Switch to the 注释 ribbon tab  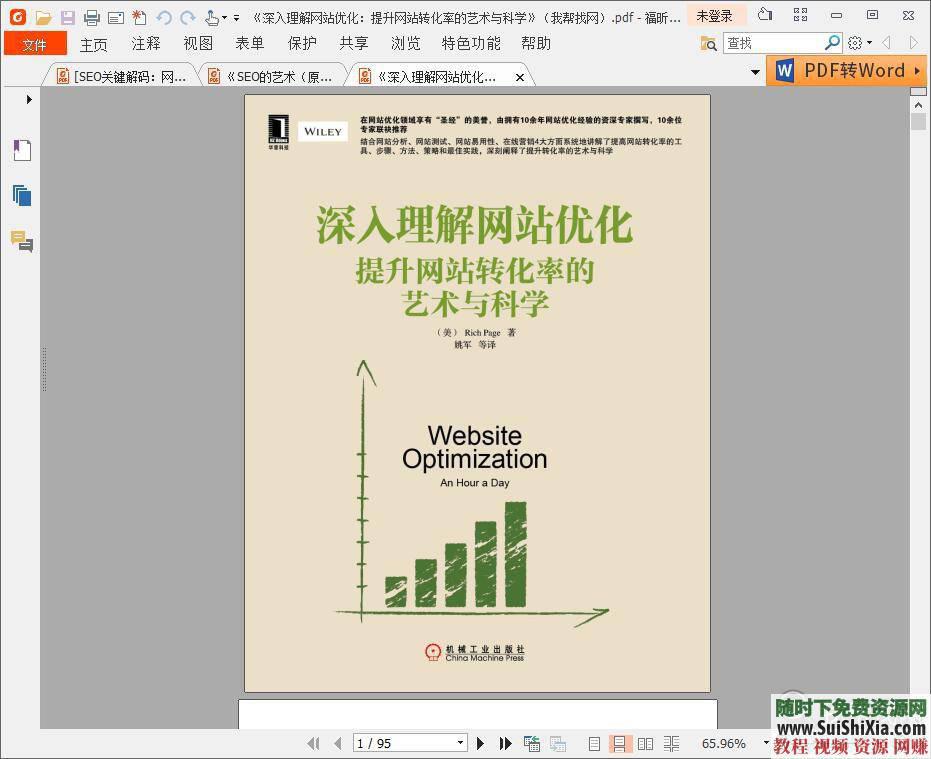[x=145, y=44]
